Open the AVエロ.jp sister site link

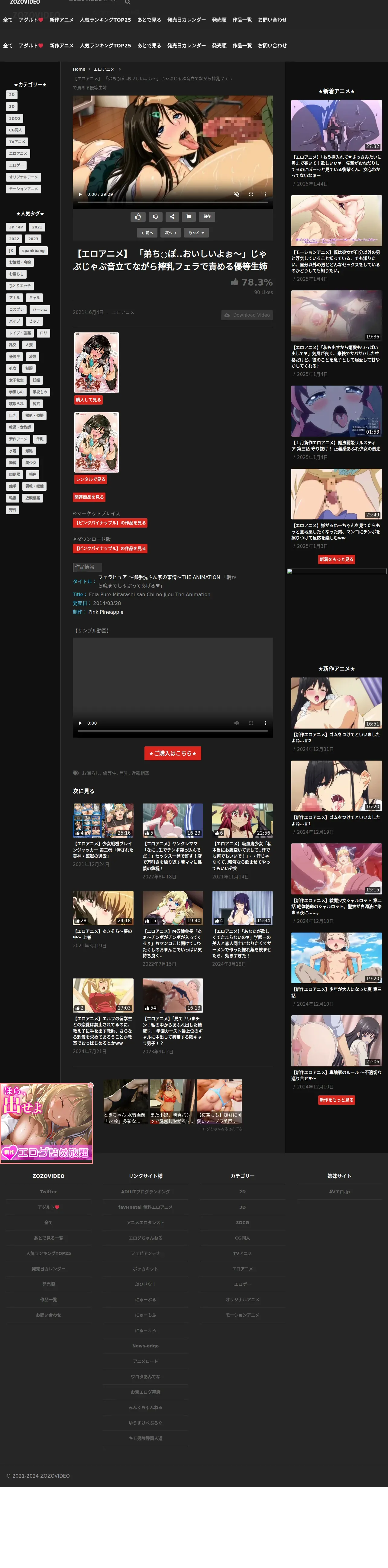pyautogui.click(x=339, y=1192)
